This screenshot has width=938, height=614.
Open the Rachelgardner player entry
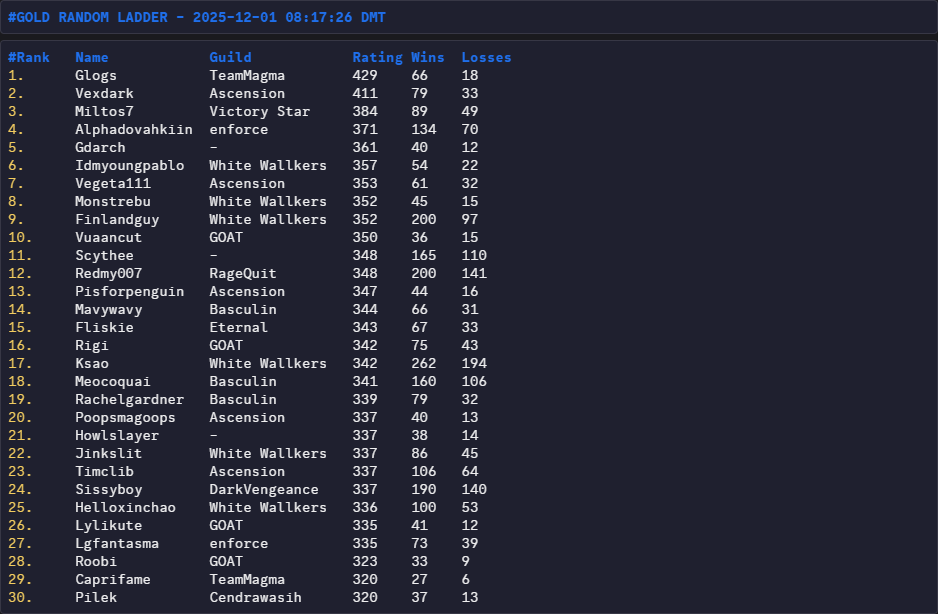coord(129,399)
